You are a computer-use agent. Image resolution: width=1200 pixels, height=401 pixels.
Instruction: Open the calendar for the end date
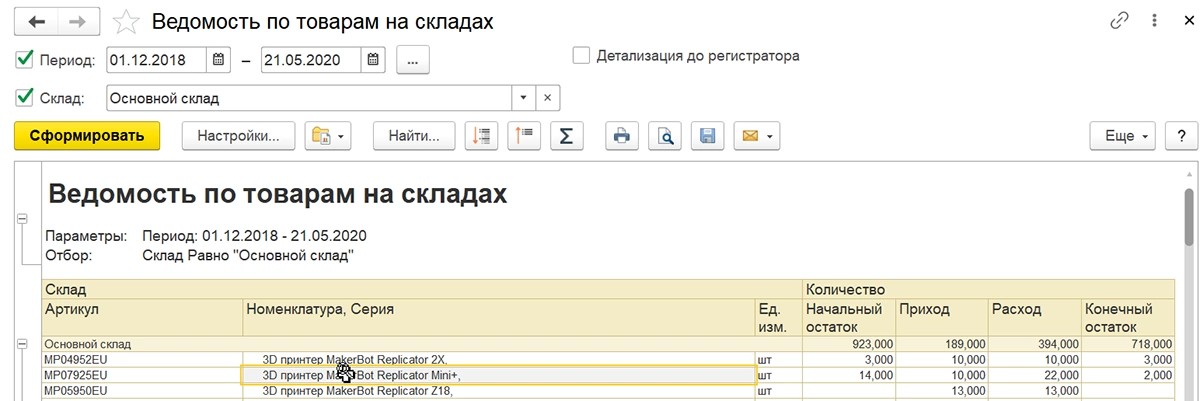(x=373, y=60)
